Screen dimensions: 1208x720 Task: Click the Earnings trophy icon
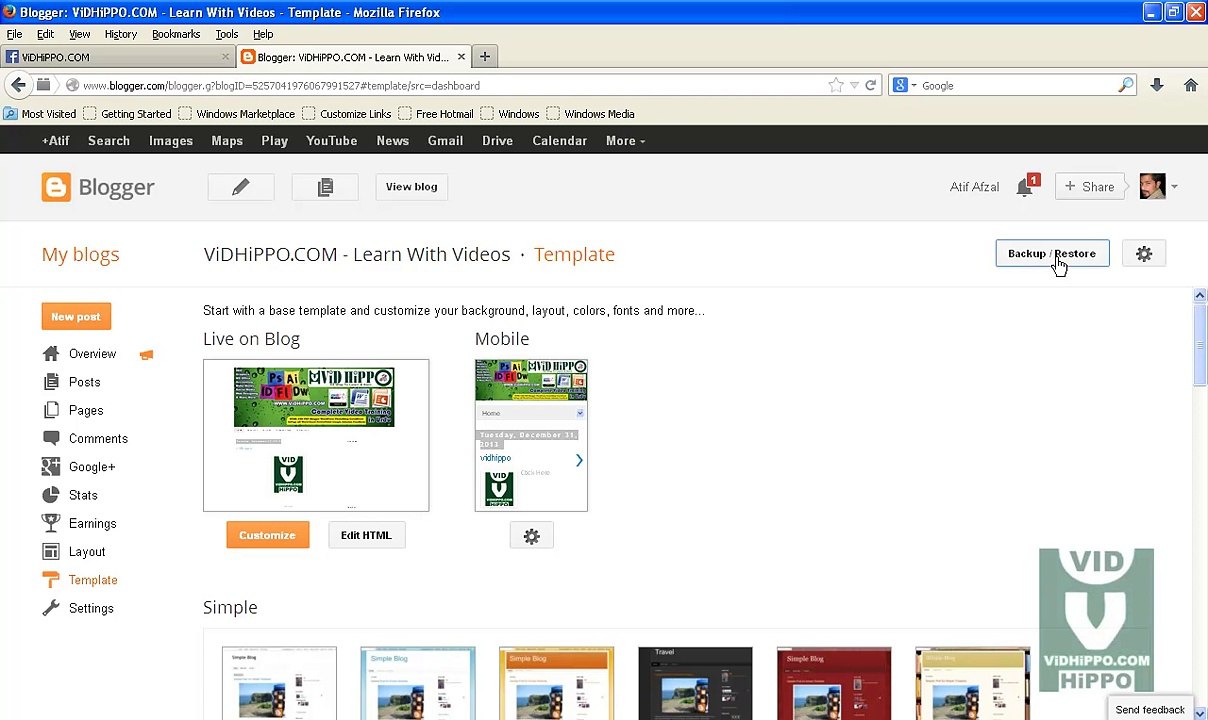tap(51, 523)
